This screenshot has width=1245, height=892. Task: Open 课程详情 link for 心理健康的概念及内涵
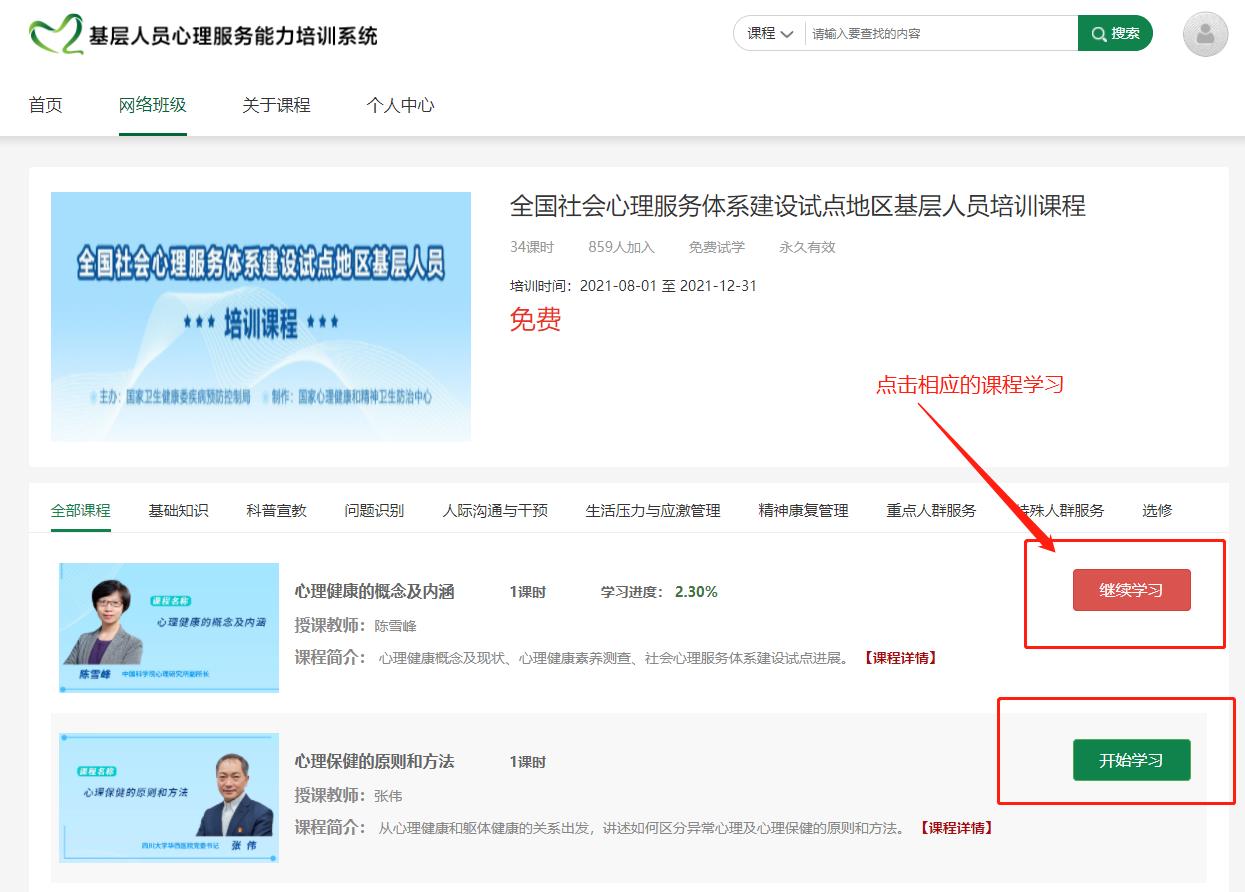[900, 658]
